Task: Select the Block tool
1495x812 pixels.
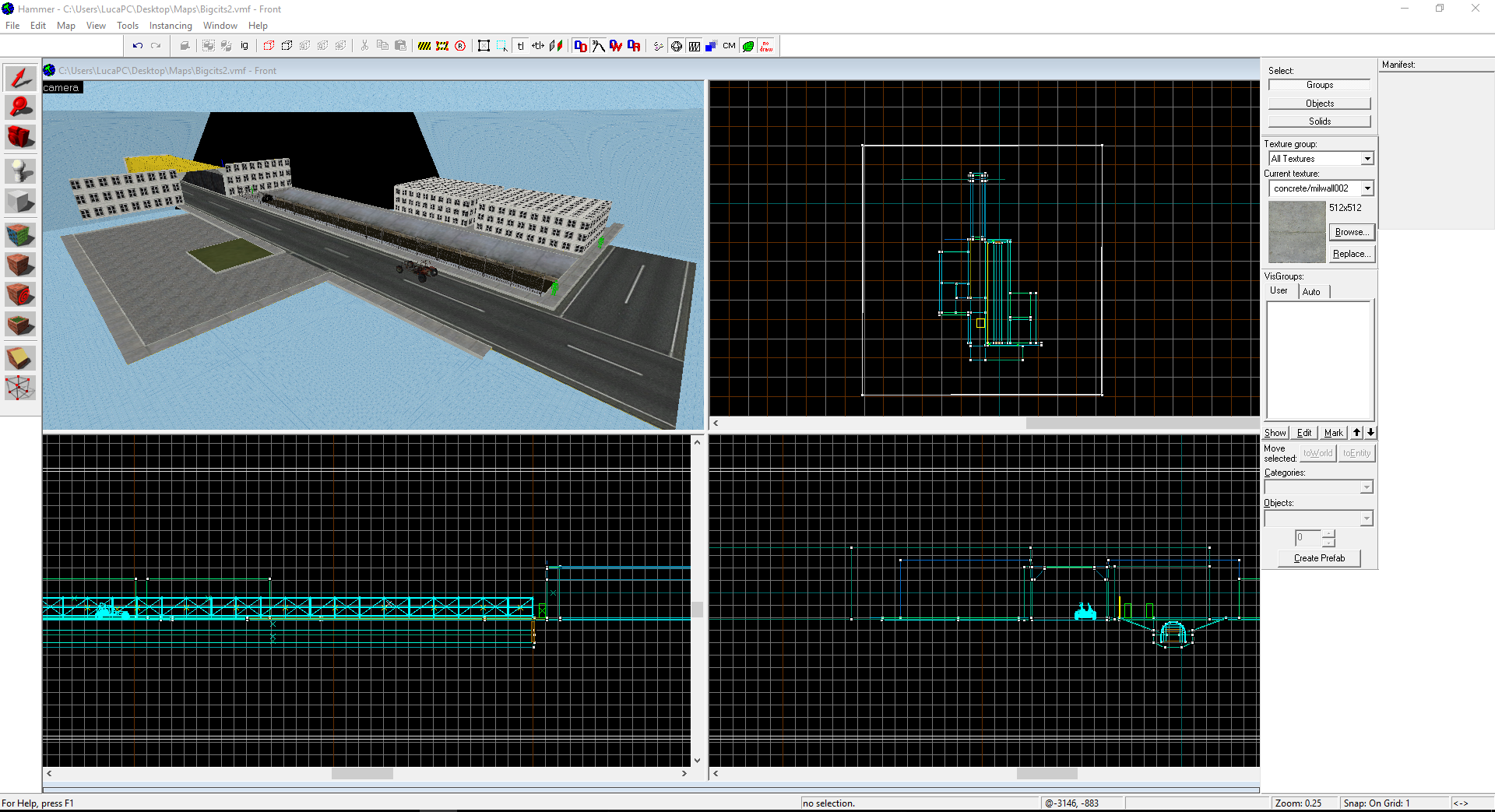Action: click(20, 202)
